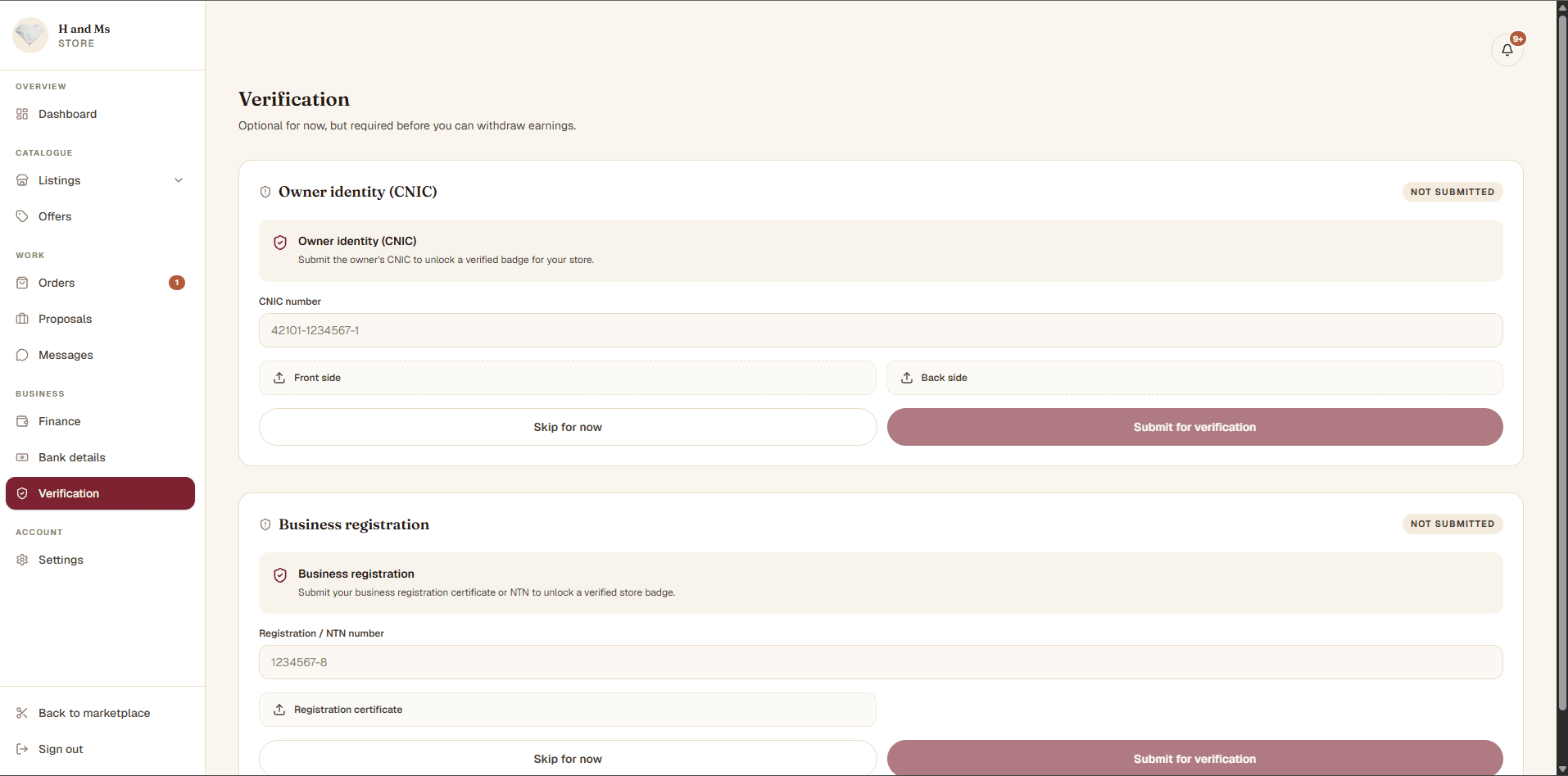Click the Owner identity NOT SUBMITTED status badge
The width and height of the screenshot is (1568, 776).
click(x=1452, y=192)
